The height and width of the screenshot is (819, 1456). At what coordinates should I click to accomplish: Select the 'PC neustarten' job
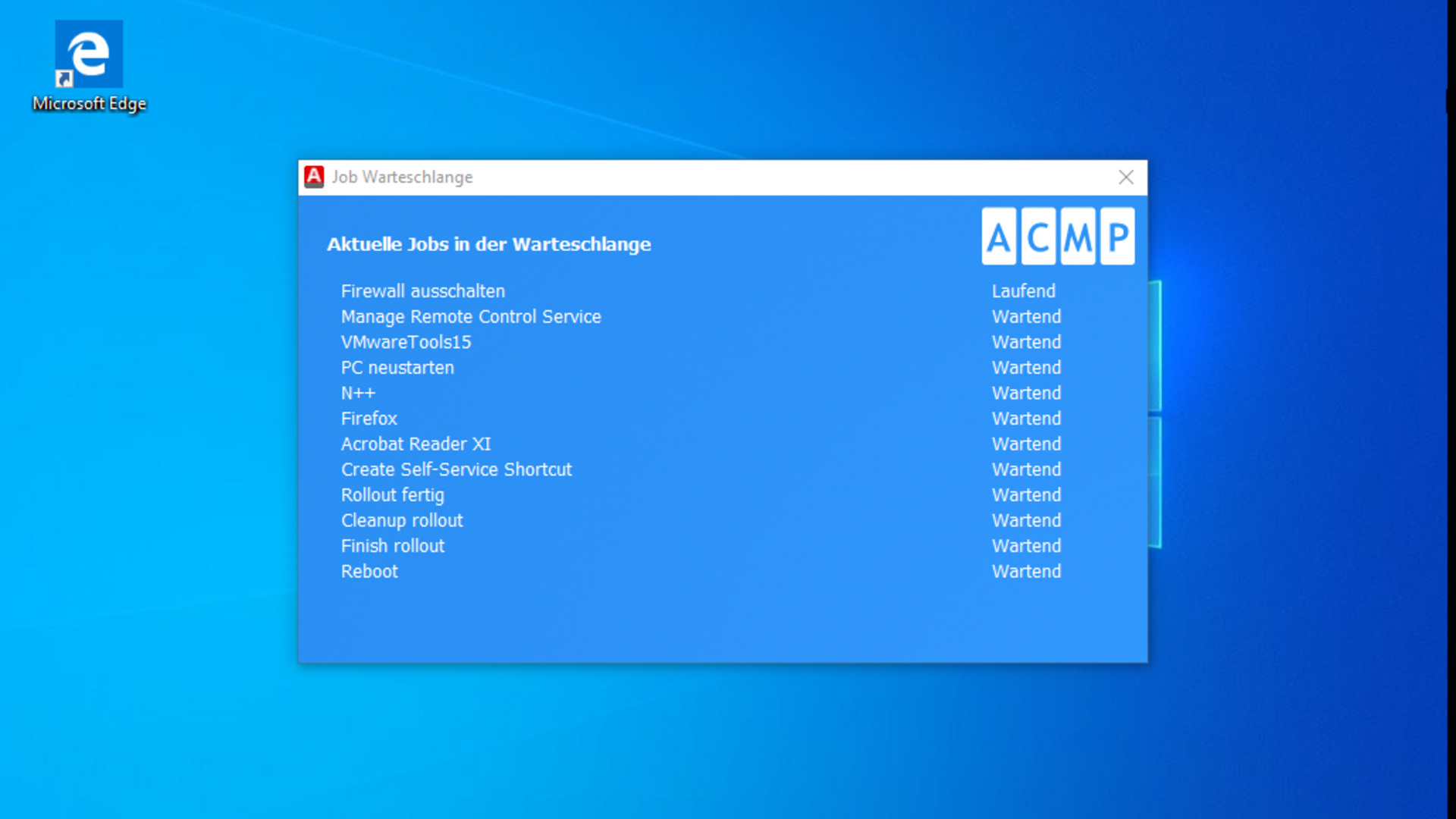[397, 368]
